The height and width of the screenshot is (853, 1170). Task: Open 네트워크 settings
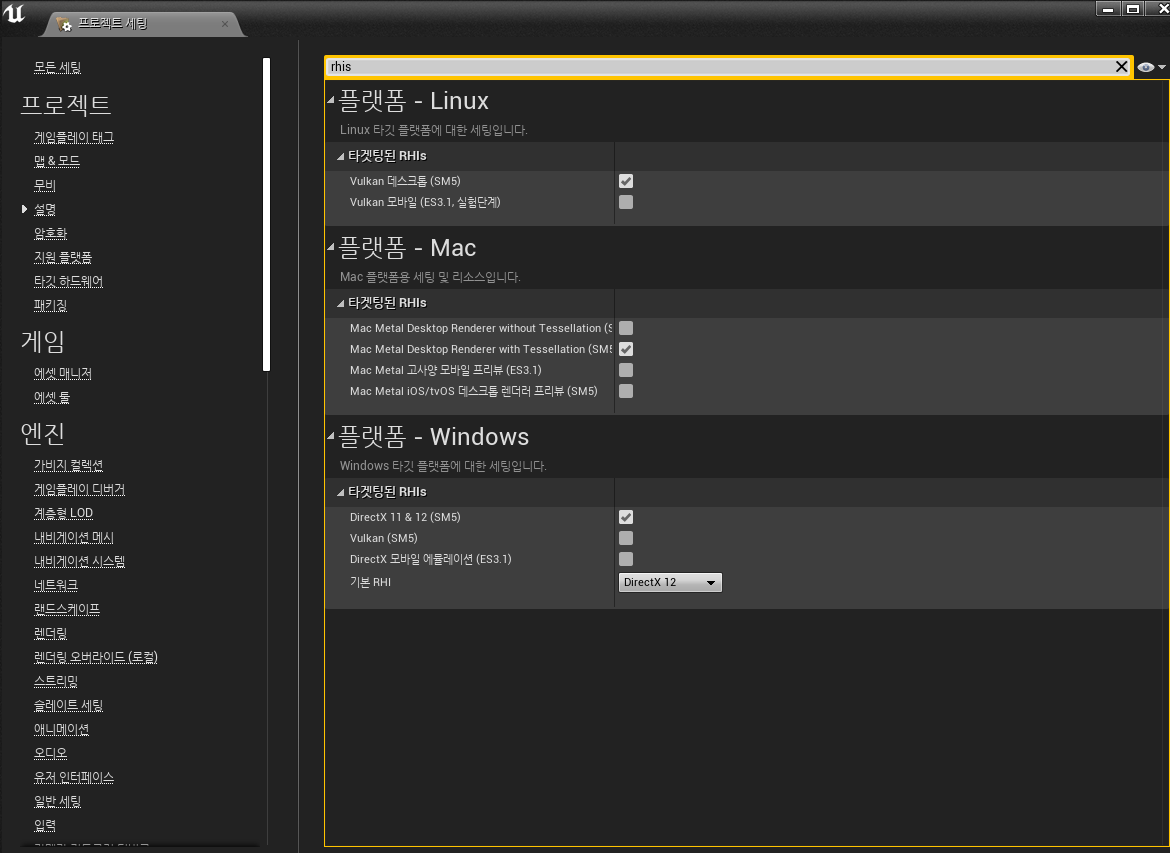pyautogui.click(x=56, y=585)
